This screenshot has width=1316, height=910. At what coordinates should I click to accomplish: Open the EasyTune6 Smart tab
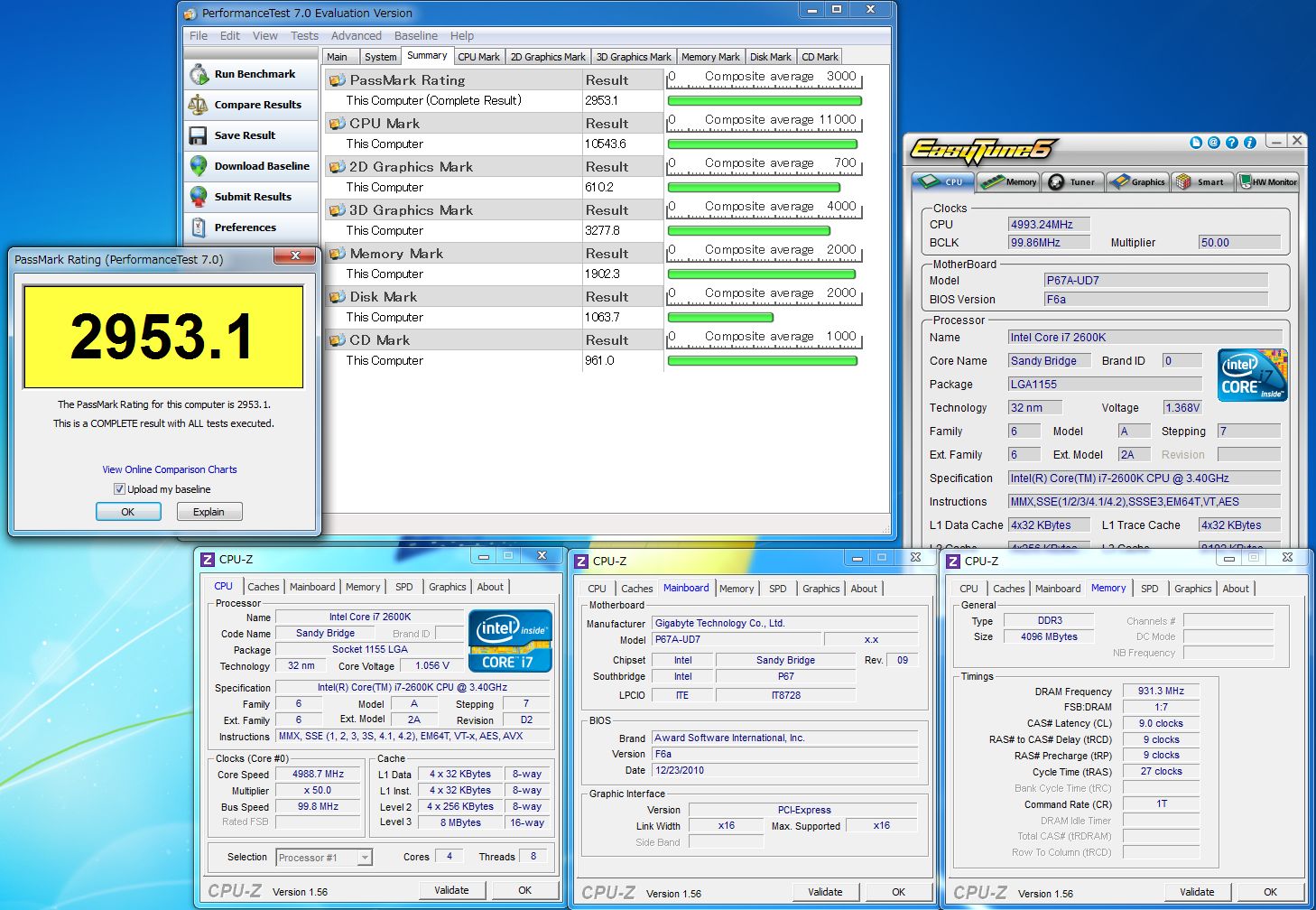[x=1201, y=181]
